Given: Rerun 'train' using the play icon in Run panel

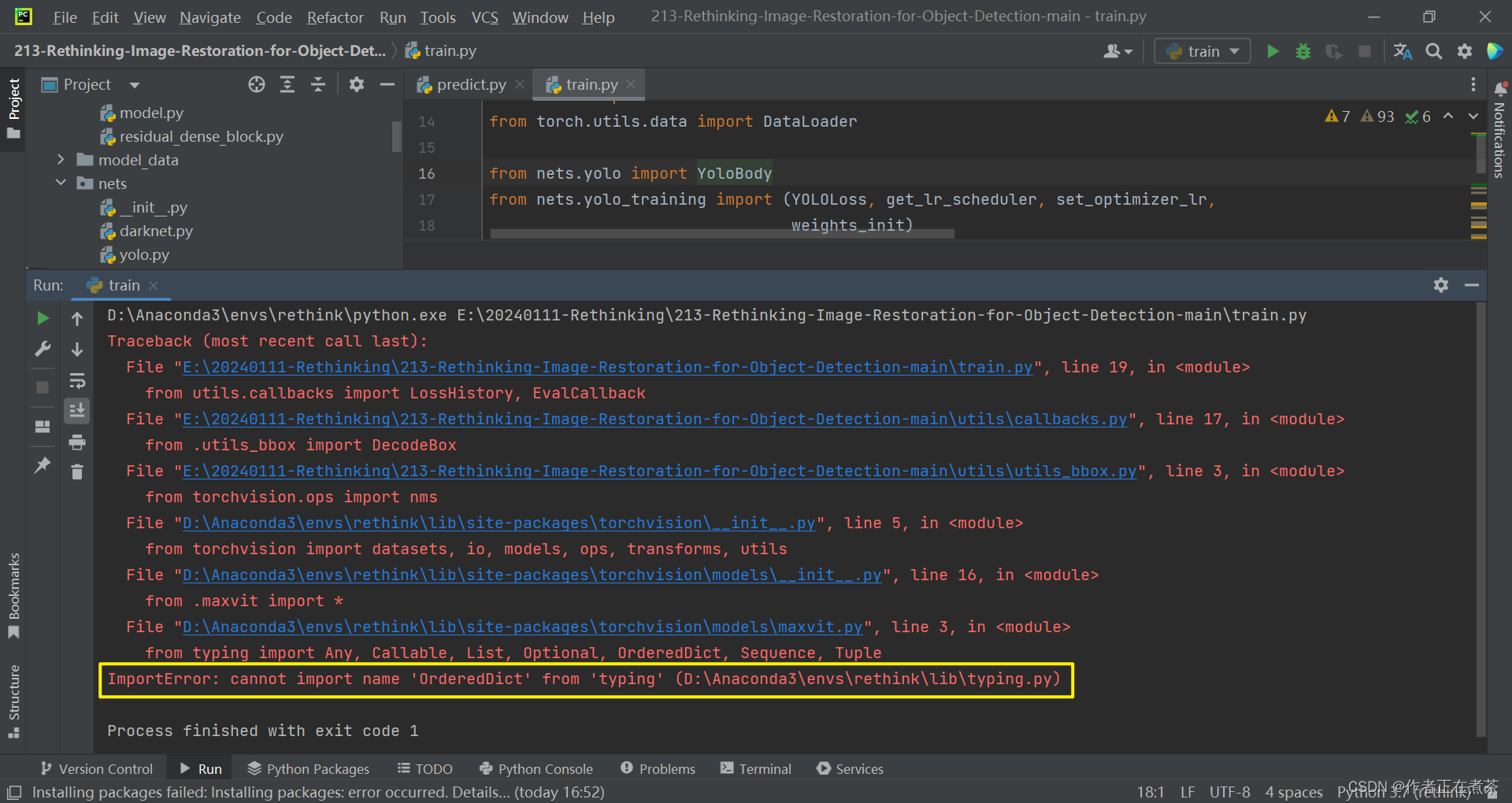Looking at the screenshot, I should (43, 318).
